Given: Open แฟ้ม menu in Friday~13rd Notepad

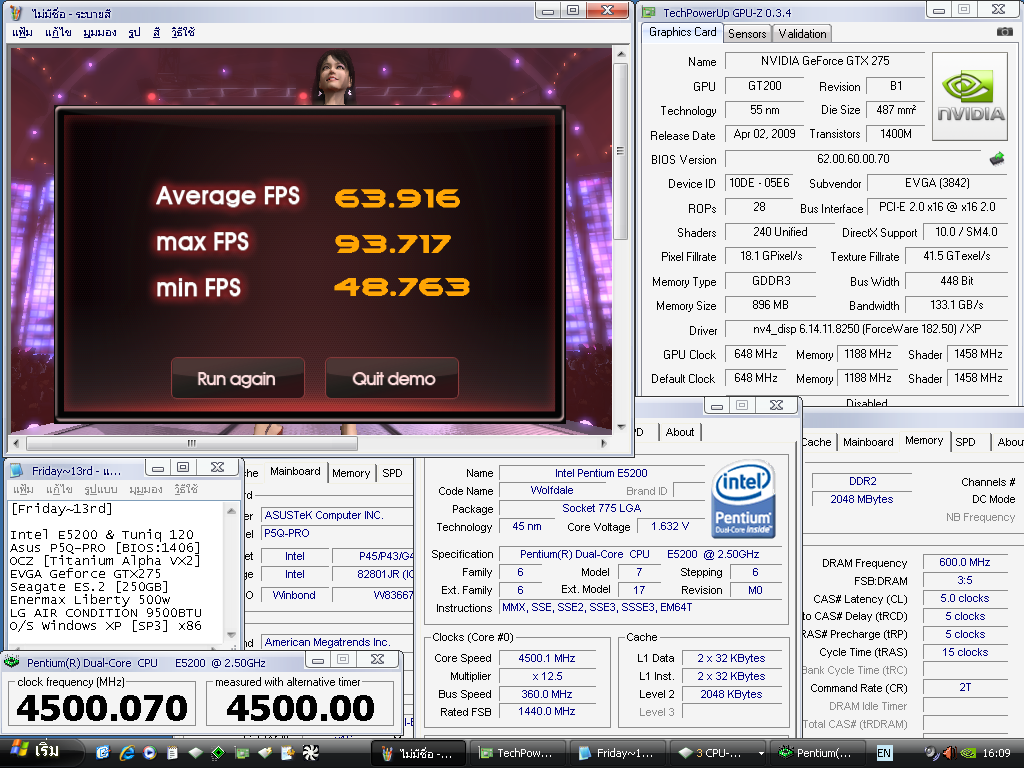Looking at the screenshot, I should coord(24,489).
